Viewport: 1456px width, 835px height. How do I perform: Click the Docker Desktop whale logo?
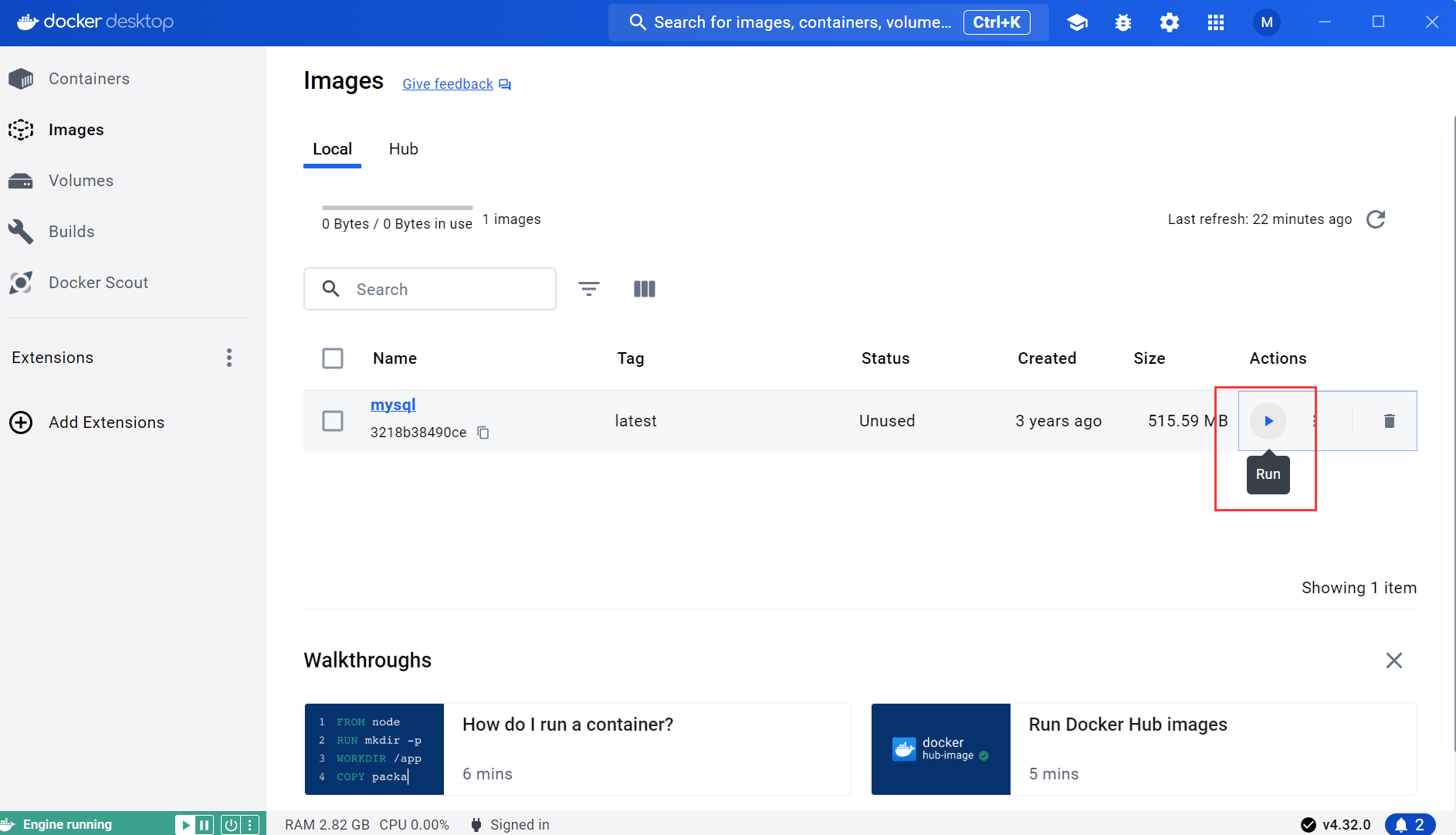(28, 22)
